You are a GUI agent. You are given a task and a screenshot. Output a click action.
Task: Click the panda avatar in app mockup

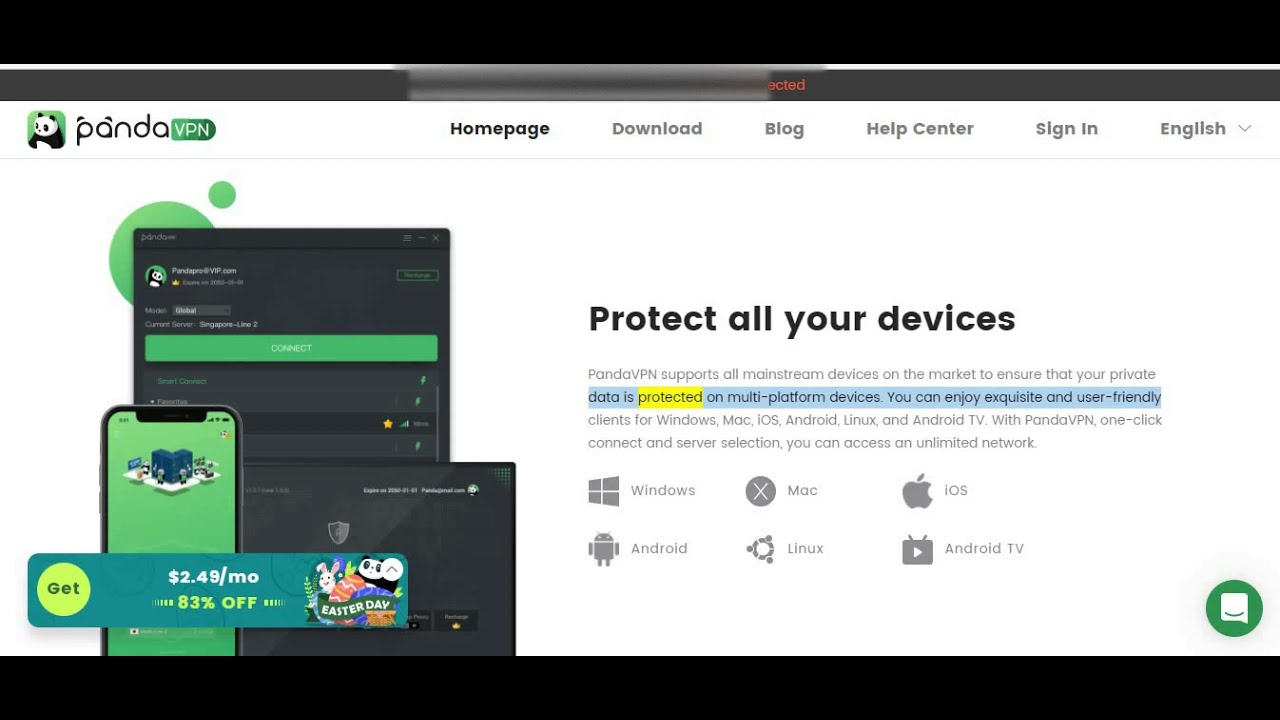[156, 276]
